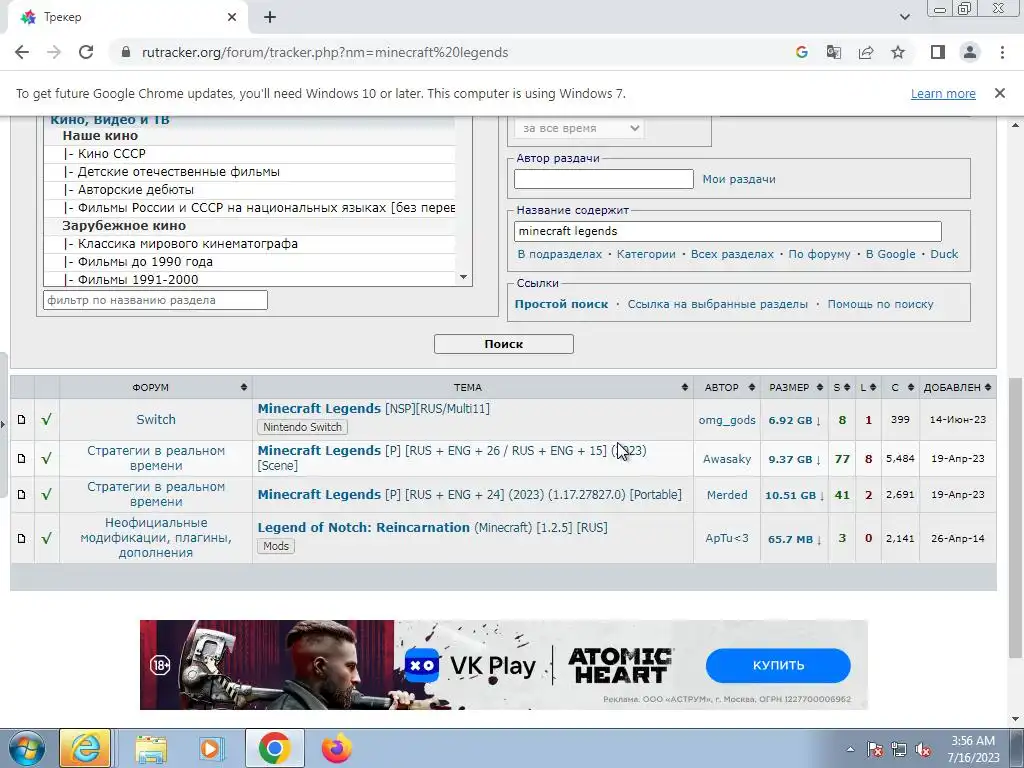Launch Internet Explorer from taskbar
Viewport: 1024px width, 768px height.
(x=85, y=748)
